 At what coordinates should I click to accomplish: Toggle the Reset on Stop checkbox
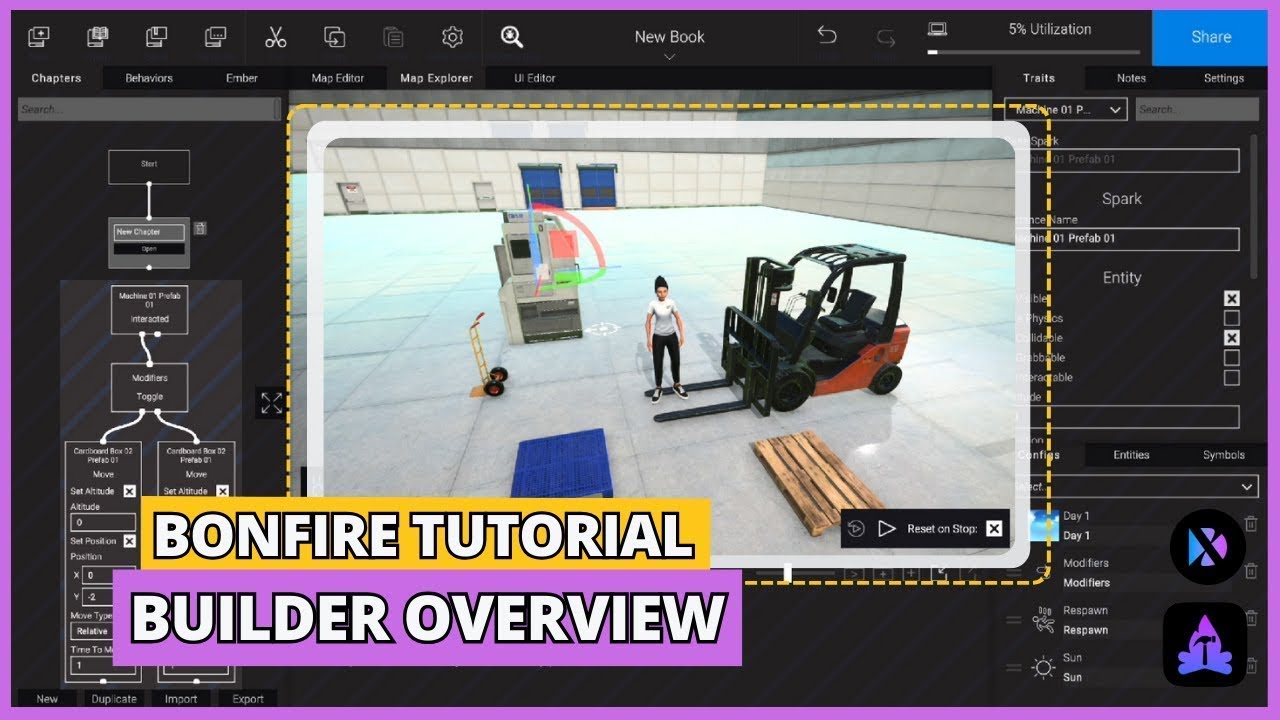[x=994, y=528]
